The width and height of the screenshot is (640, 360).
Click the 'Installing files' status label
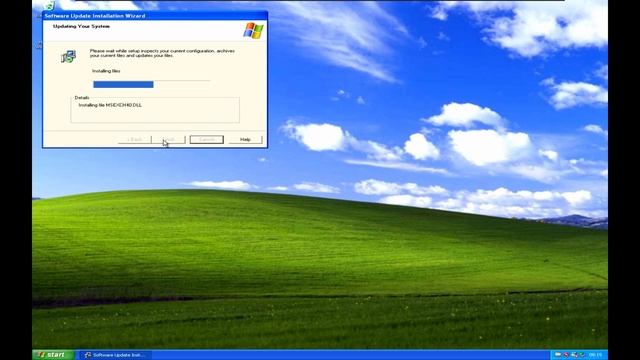coord(106,71)
